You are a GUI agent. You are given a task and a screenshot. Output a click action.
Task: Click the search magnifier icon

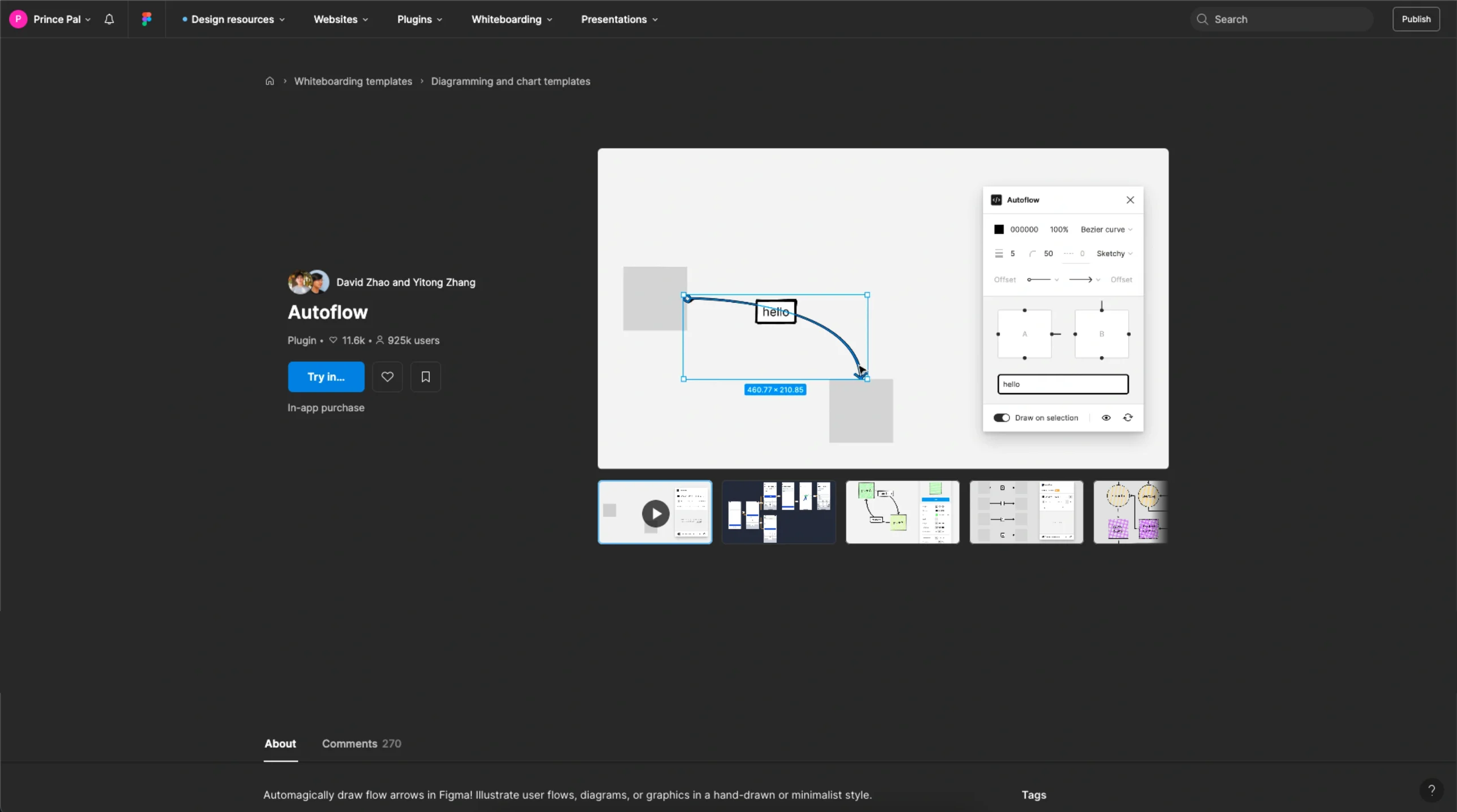pos(1202,19)
